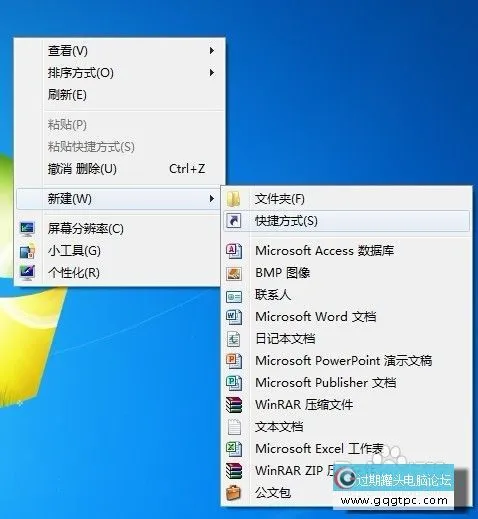Click the Access database icon
This screenshot has width=478, height=519.
[x=234, y=251]
